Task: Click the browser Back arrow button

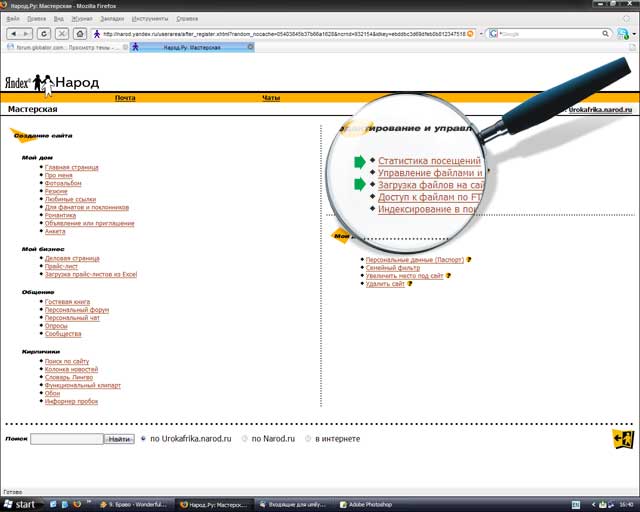Action: click(x=13, y=34)
